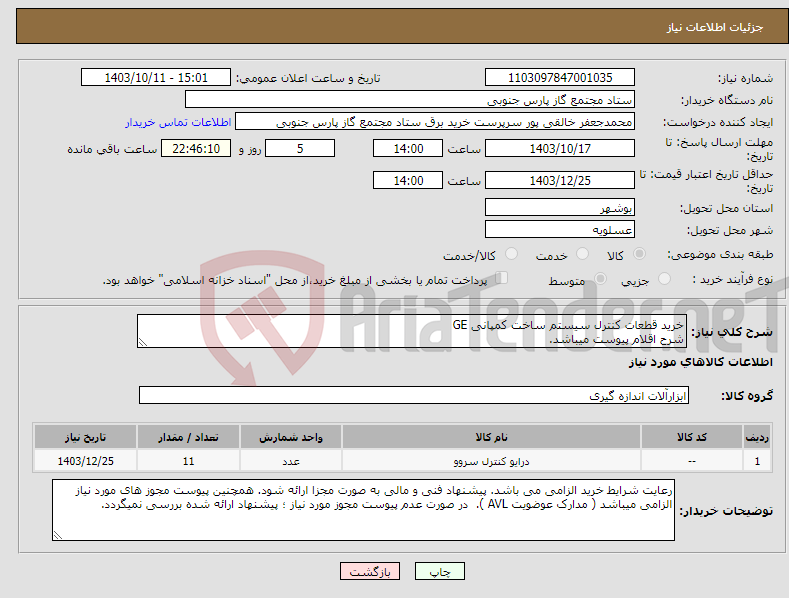Click the response deadline date 1403/10/17
789x598 pixels.
560,148
